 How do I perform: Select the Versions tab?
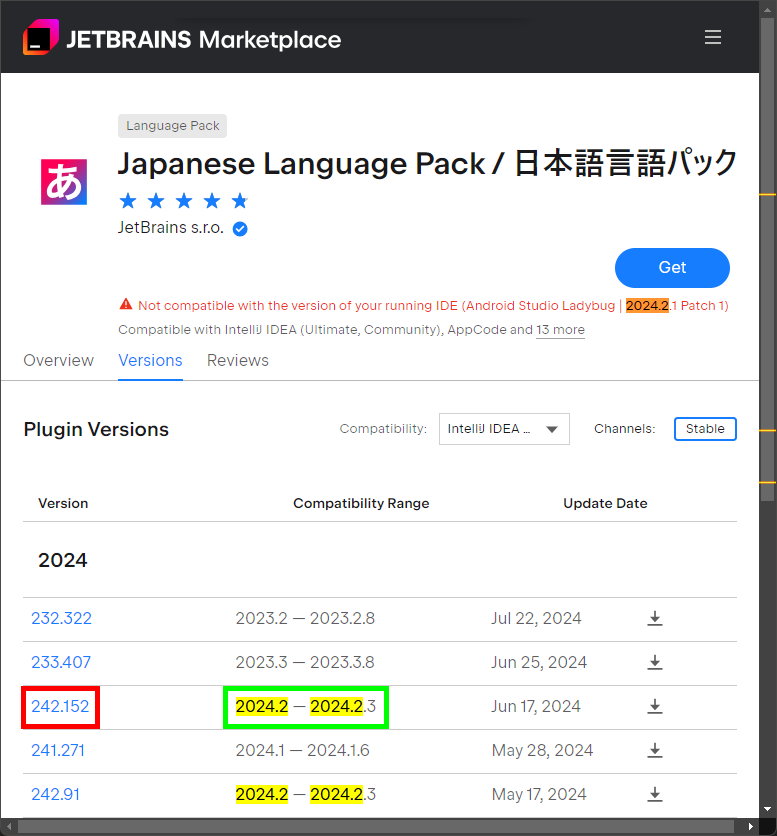click(150, 360)
